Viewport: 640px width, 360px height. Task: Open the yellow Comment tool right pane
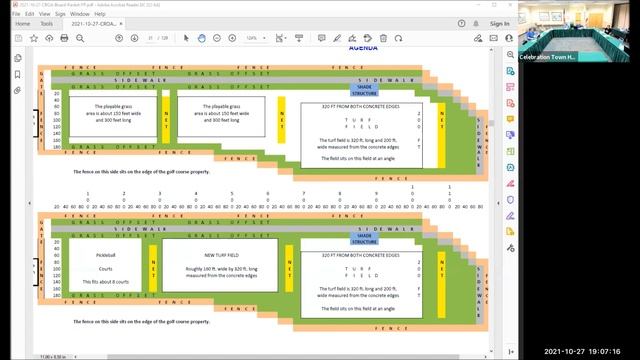tap(510, 119)
